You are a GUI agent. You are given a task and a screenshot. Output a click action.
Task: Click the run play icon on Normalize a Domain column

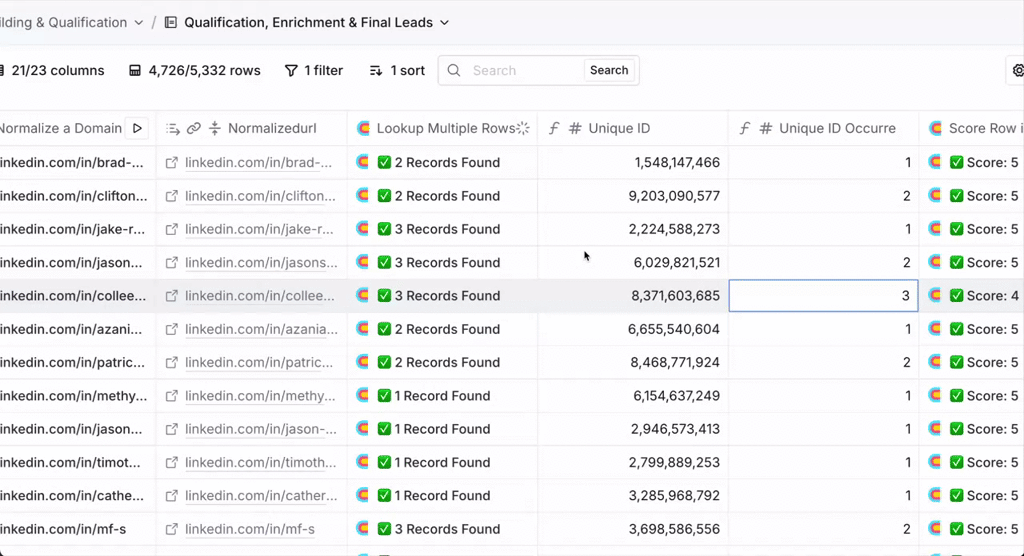point(138,128)
